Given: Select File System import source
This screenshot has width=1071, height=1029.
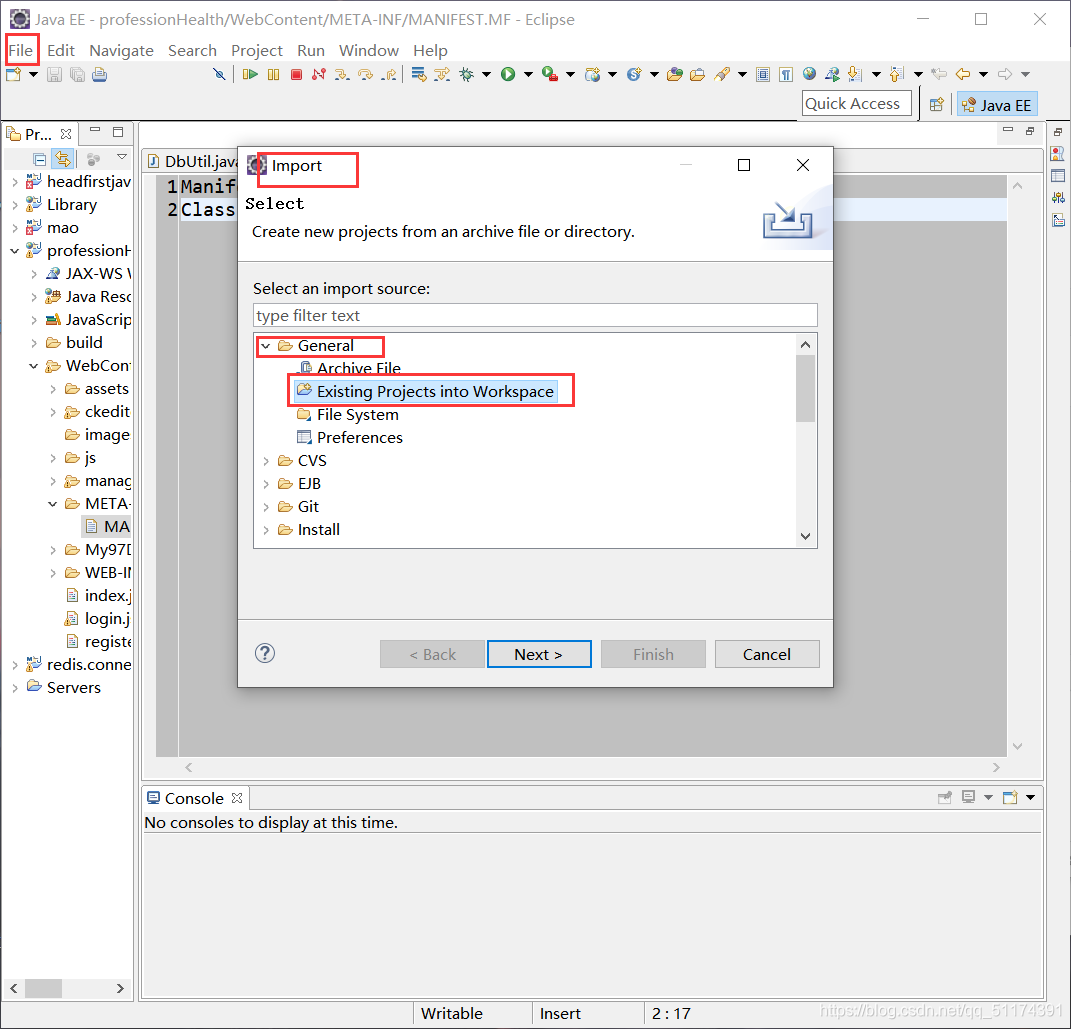Looking at the screenshot, I should 348,414.
